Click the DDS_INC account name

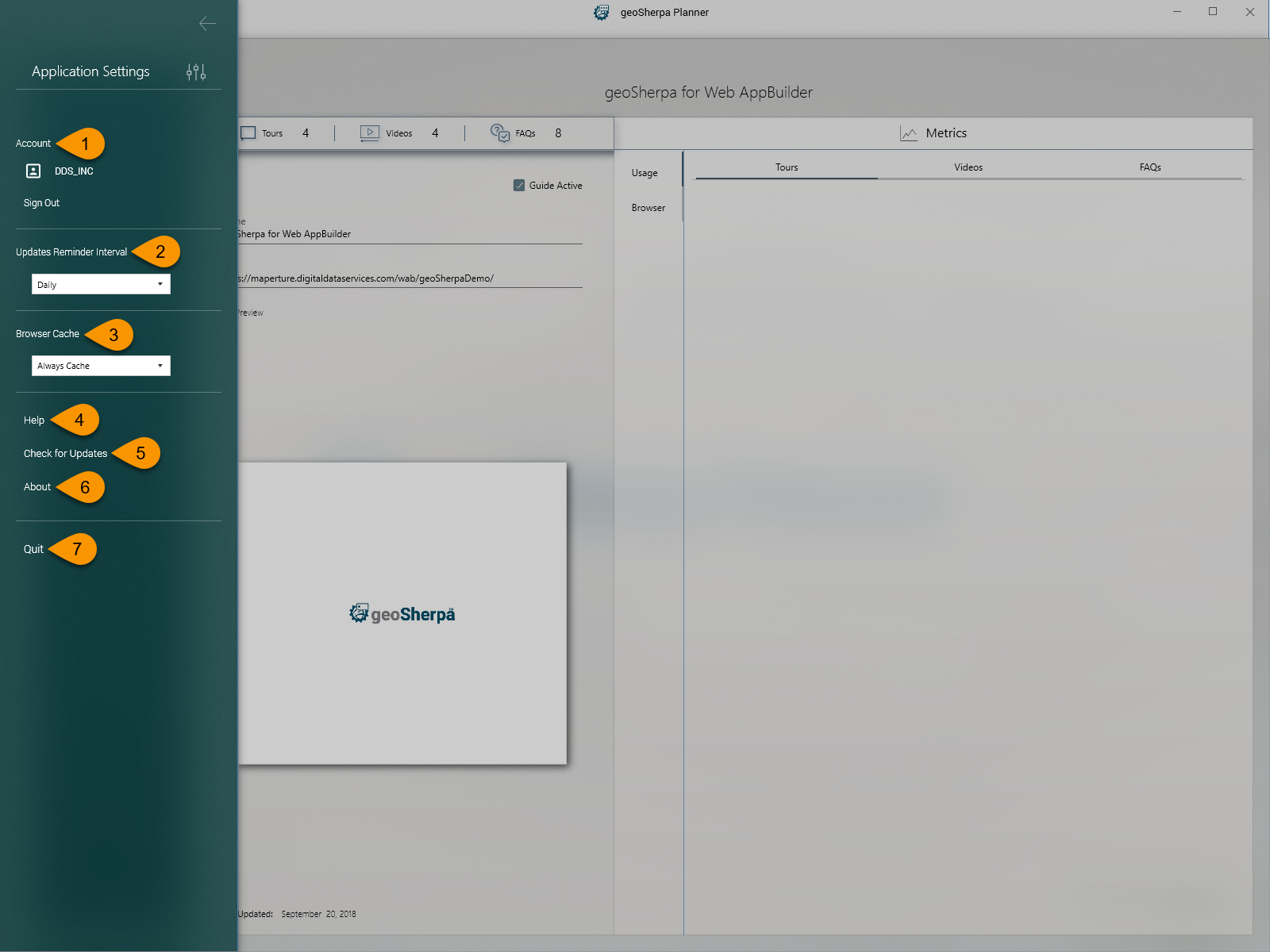(x=74, y=171)
